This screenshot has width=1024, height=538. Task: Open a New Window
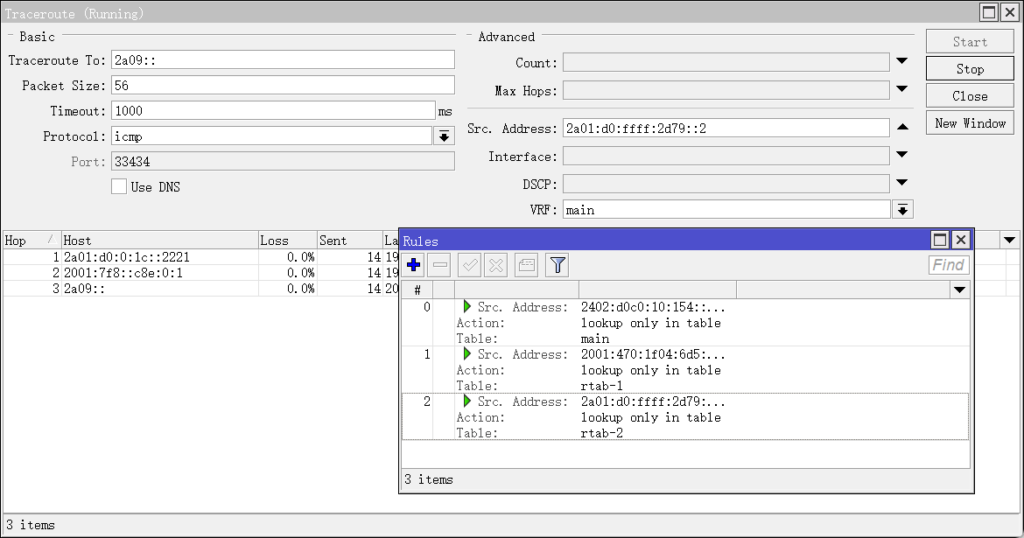click(970, 123)
